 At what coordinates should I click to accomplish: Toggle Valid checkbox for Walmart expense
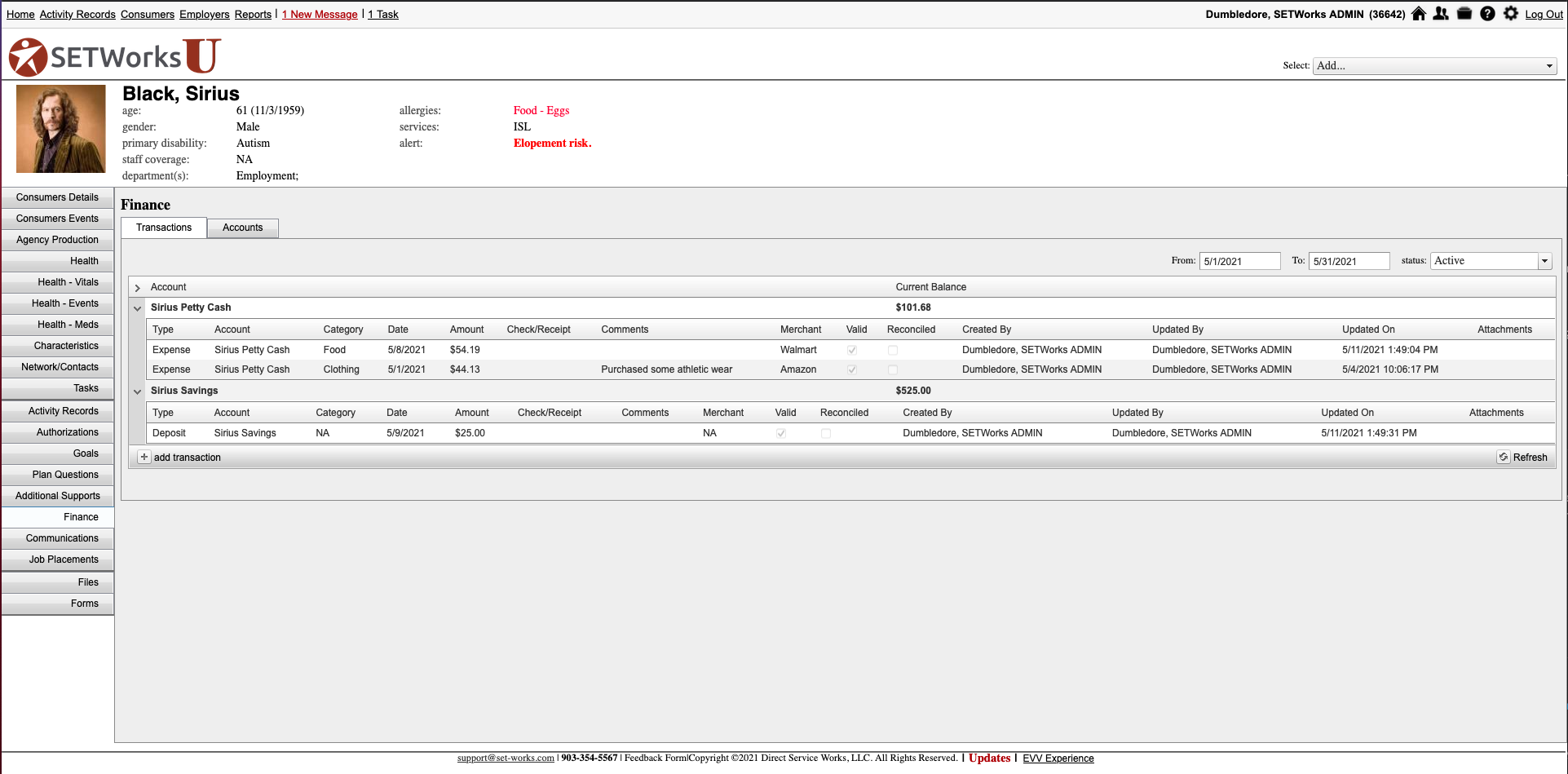pyautogui.click(x=852, y=350)
